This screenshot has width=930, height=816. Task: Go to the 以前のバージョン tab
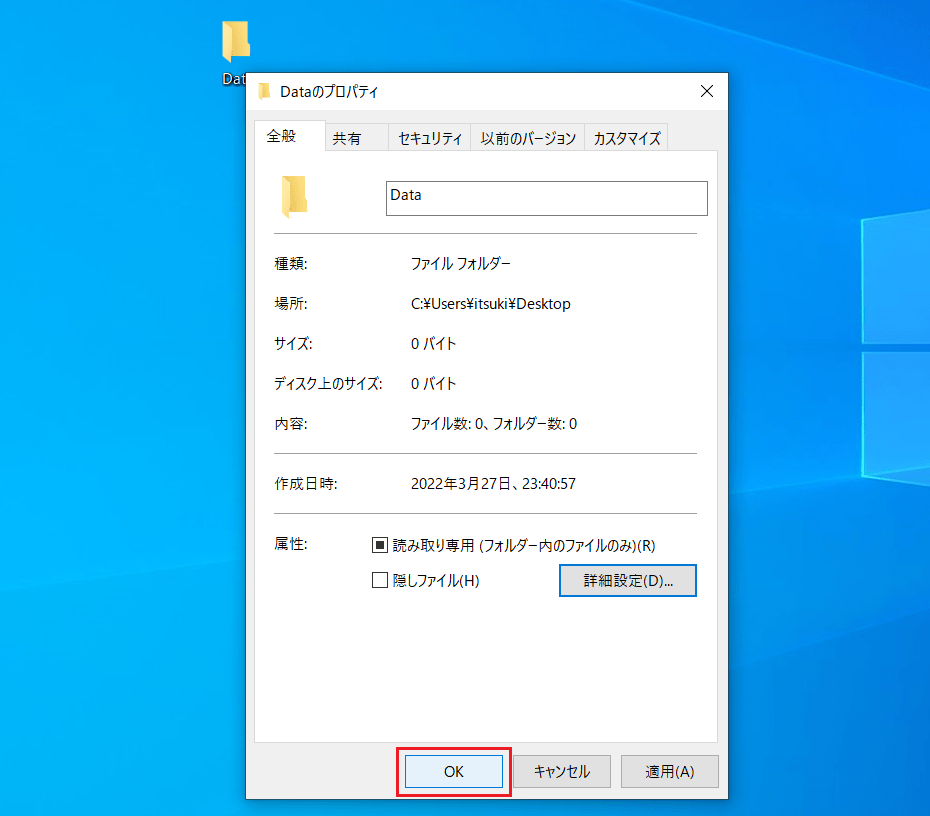[528, 138]
